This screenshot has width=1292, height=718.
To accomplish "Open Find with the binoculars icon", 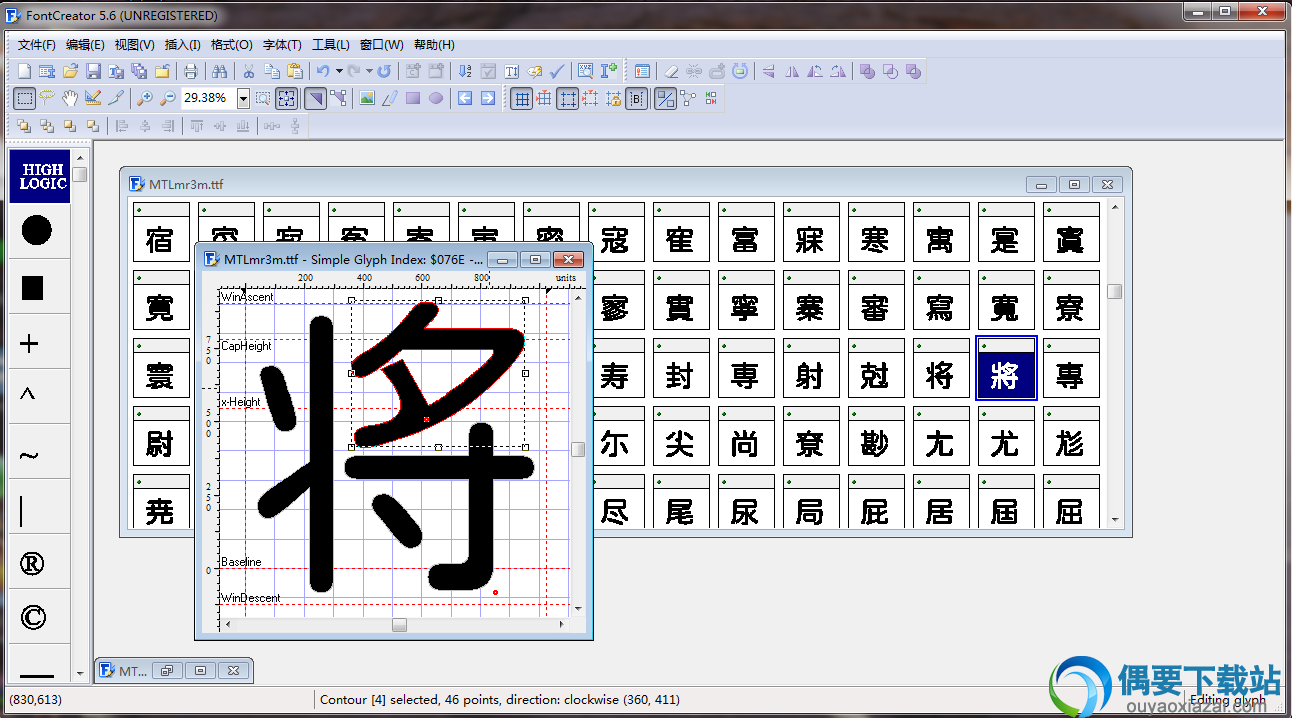I will [219, 71].
